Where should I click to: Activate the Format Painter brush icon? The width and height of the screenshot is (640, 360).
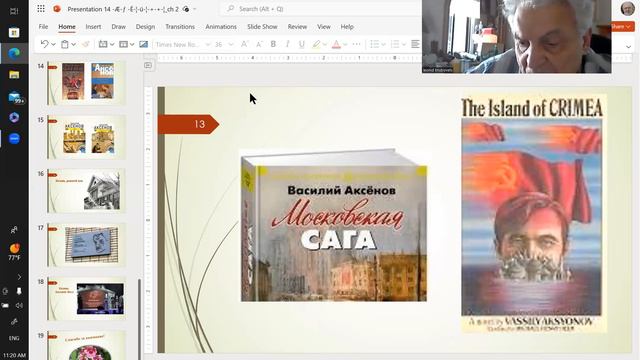(85, 44)
